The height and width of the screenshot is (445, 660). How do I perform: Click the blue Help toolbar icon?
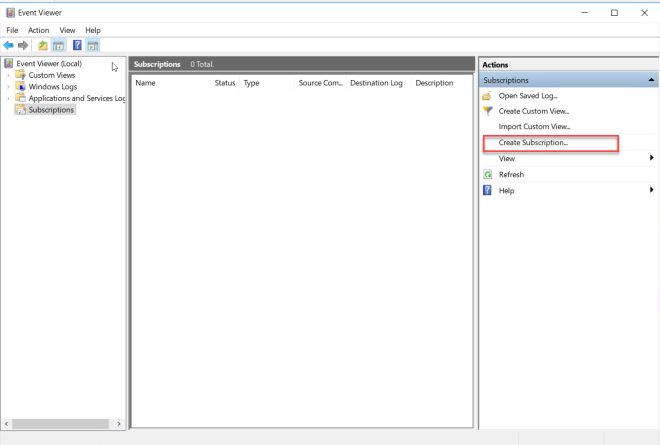click(x=77, y=45)
